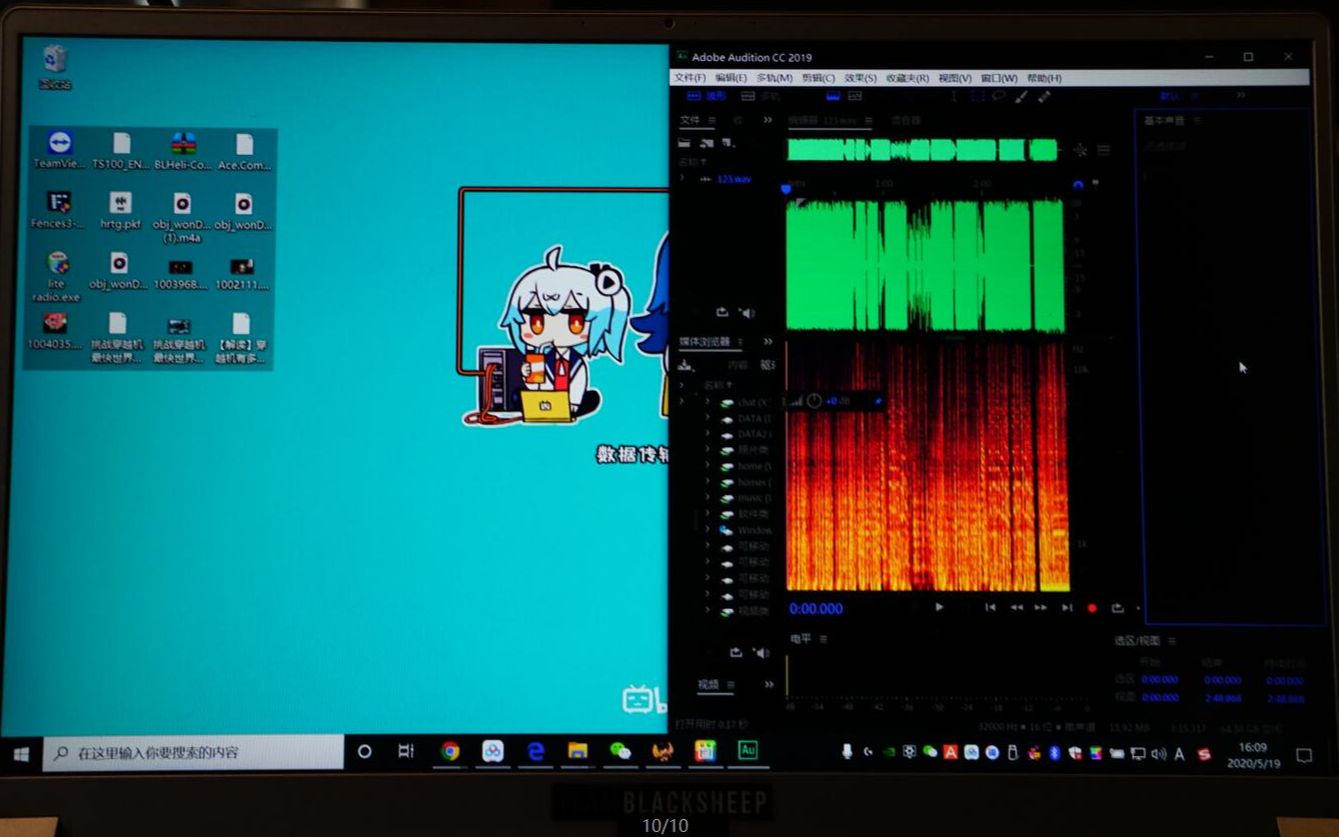Switch to the Multitrack editor view
Screen dimensions: 1339x837
761,96
